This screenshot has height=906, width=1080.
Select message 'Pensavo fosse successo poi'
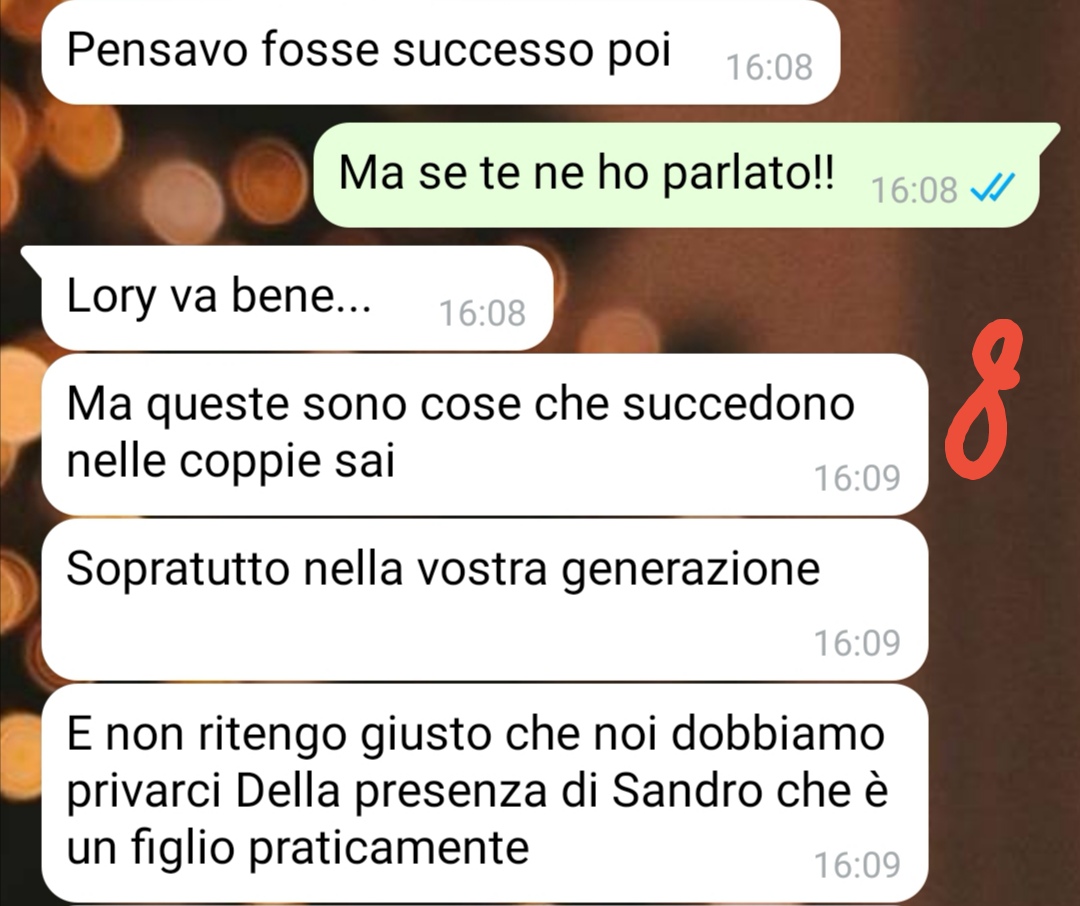(x=440, y=52)
